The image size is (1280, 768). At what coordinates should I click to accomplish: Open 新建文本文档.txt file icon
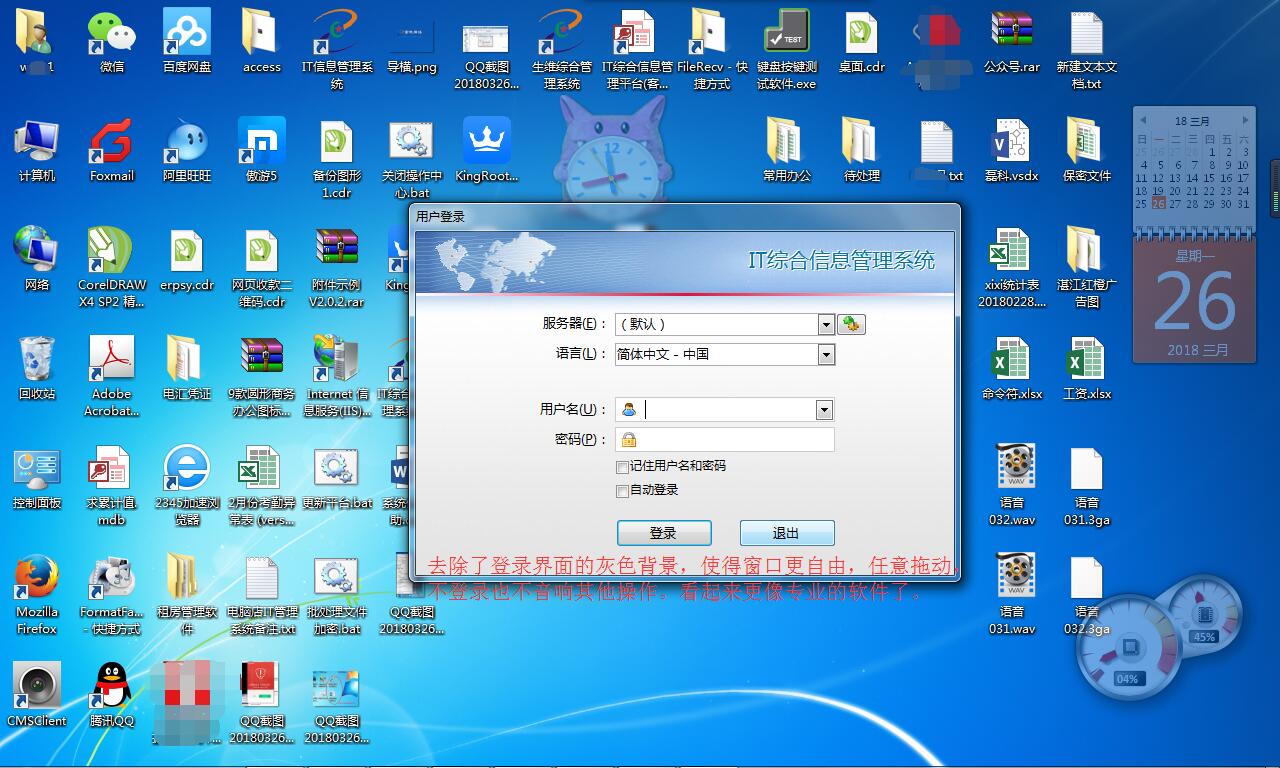tap(1087, 50)
